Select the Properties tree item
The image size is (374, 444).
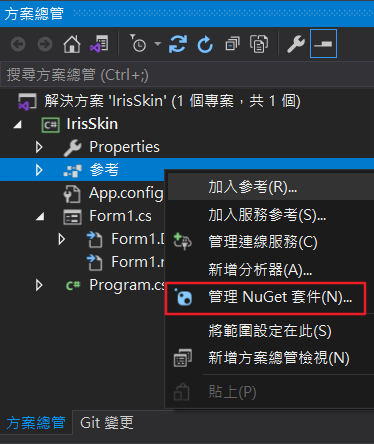pos(124,147)
